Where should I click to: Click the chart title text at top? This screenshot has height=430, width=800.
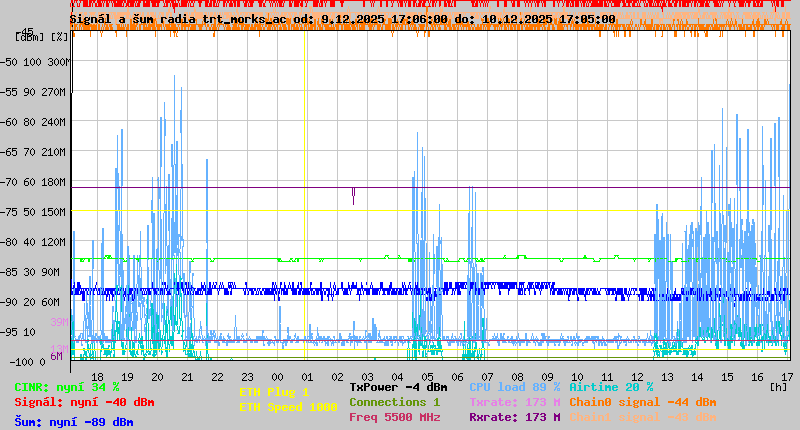[x=342, y=19]
